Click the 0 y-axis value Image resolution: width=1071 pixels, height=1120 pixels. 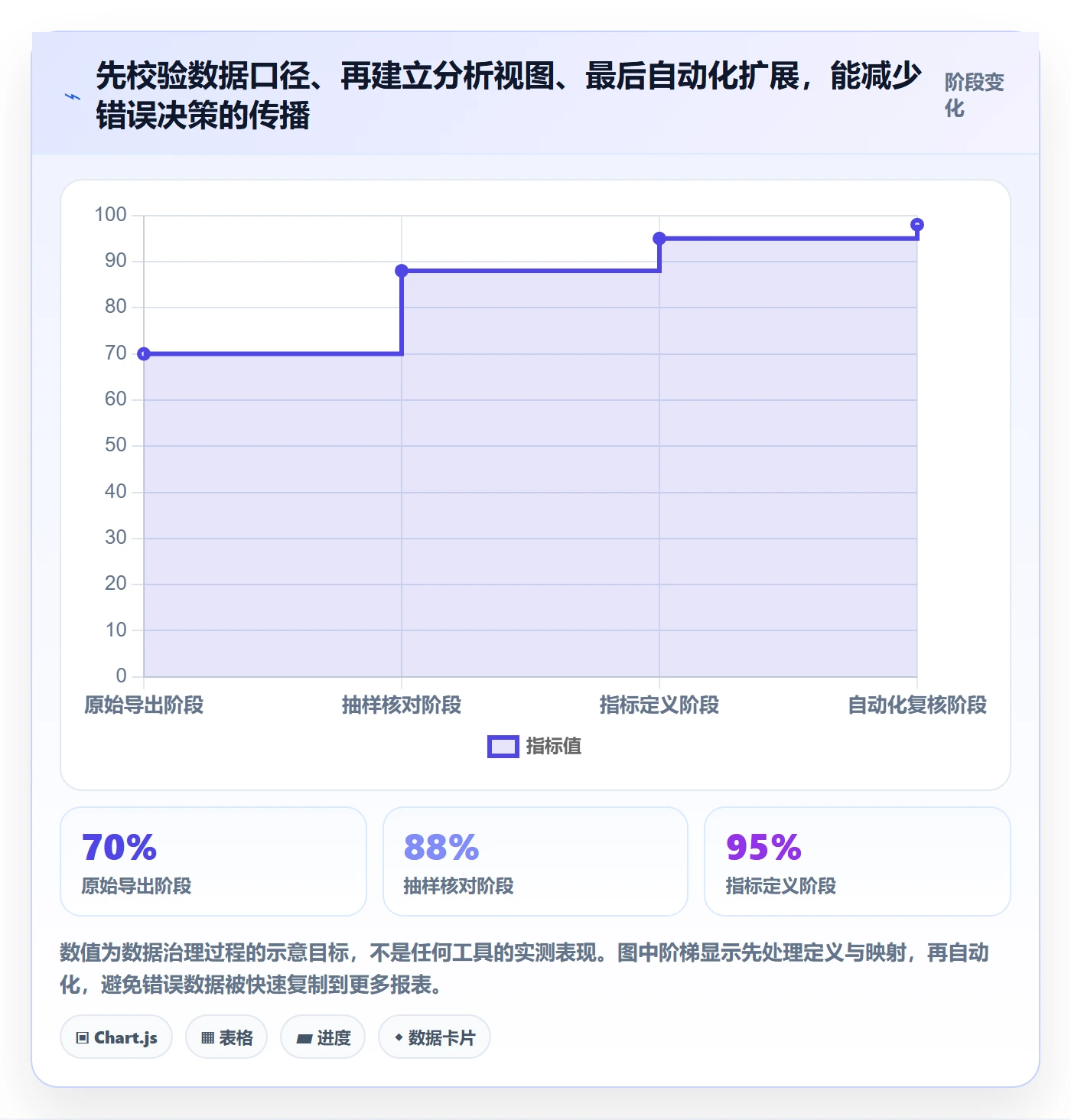click(x=121, y=676)
